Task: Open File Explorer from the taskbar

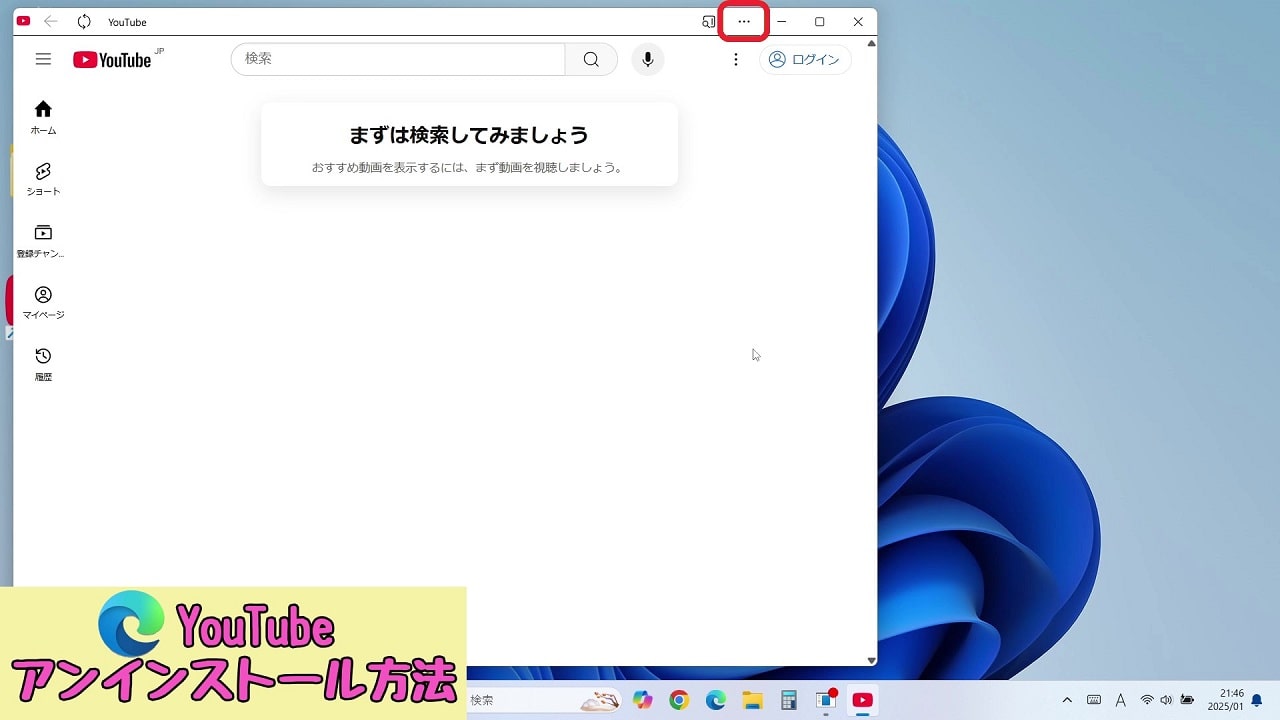Action: tap(752, 700)
